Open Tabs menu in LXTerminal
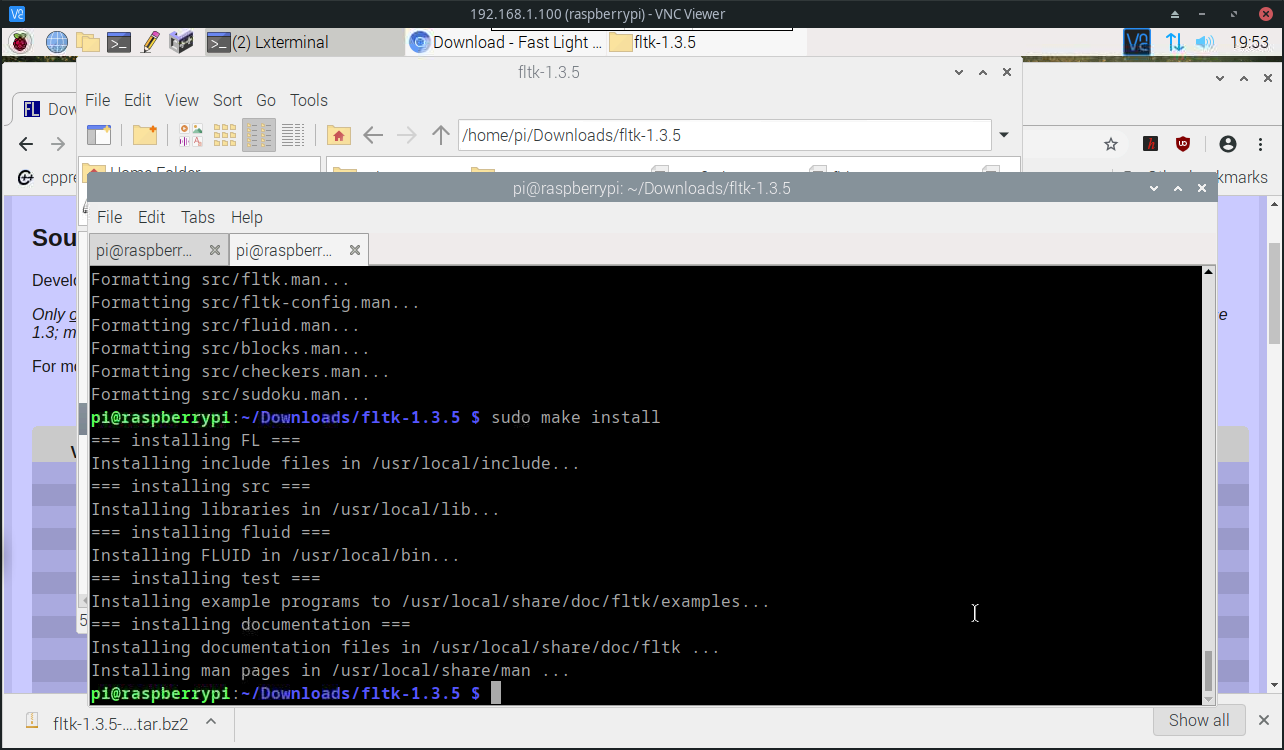 (x=198, y=217)
